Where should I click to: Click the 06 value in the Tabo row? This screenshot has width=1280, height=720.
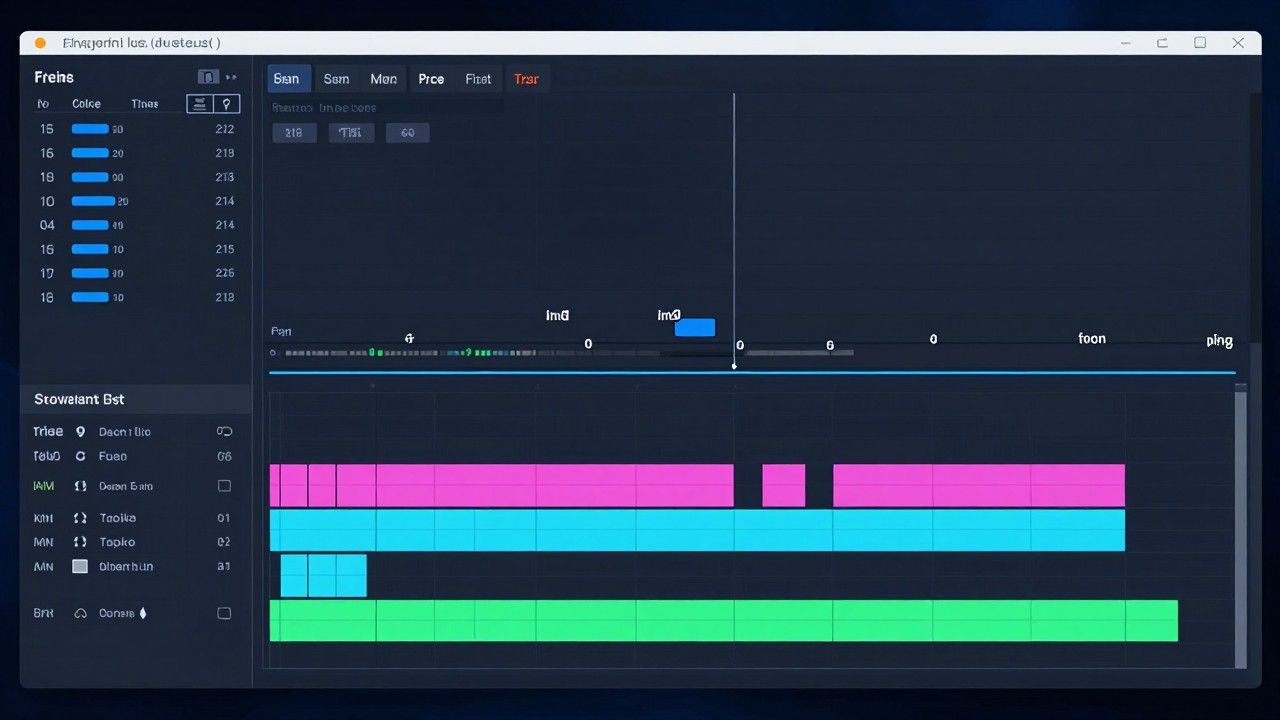224,456
